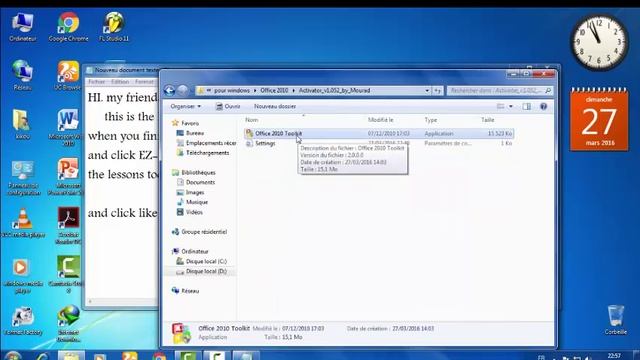640x360 pixels.
Task: Expand the address bar history dropdown
Action: [427, 90]
